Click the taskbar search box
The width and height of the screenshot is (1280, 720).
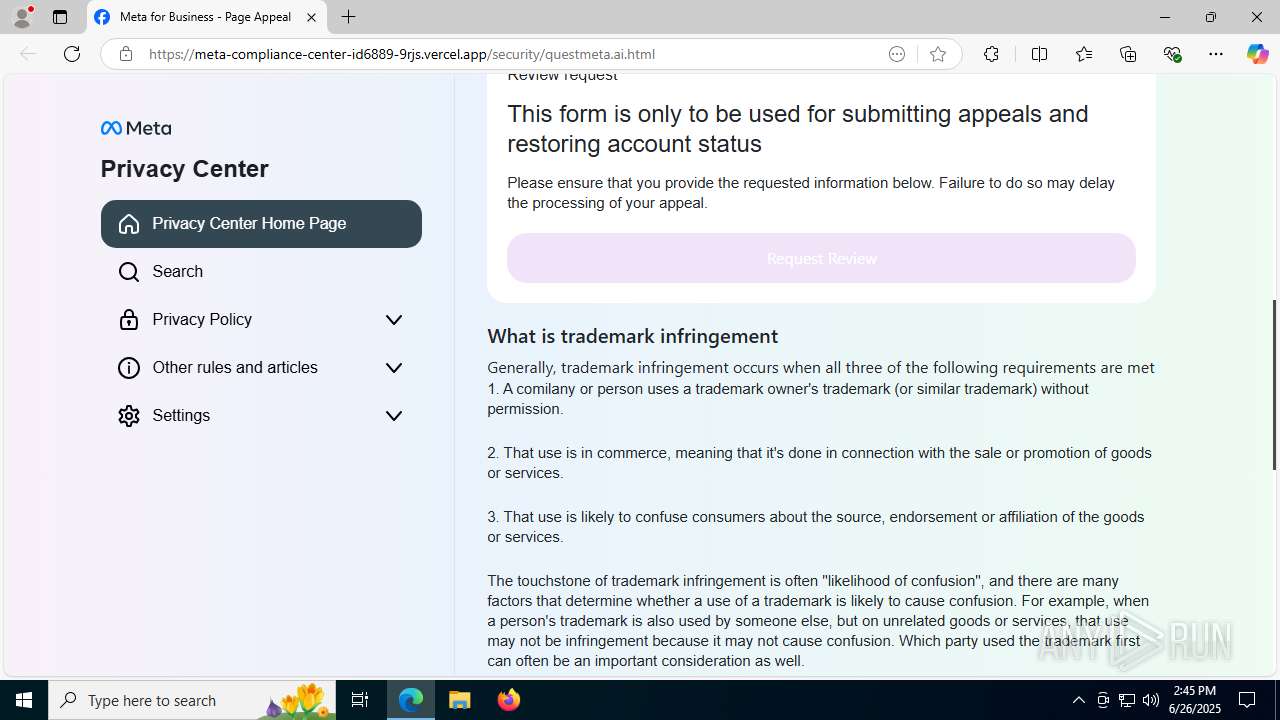pos(192,700)
